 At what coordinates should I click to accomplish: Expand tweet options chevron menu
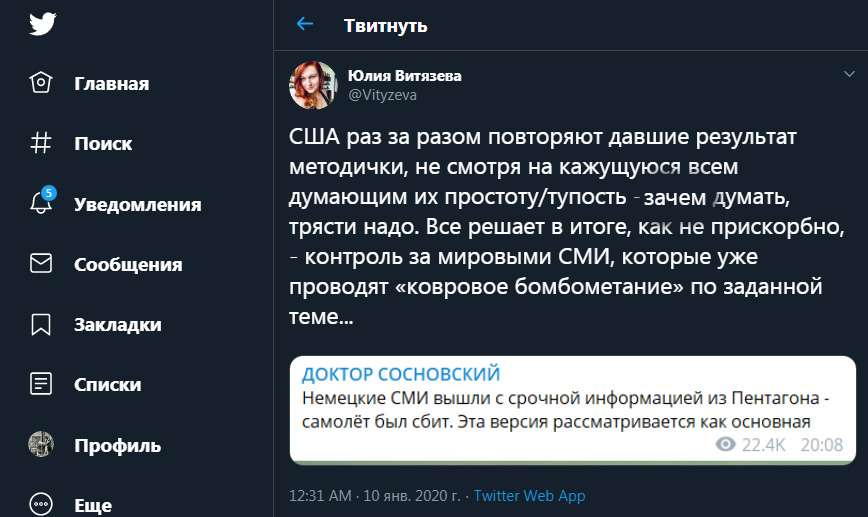click(849, 75)
